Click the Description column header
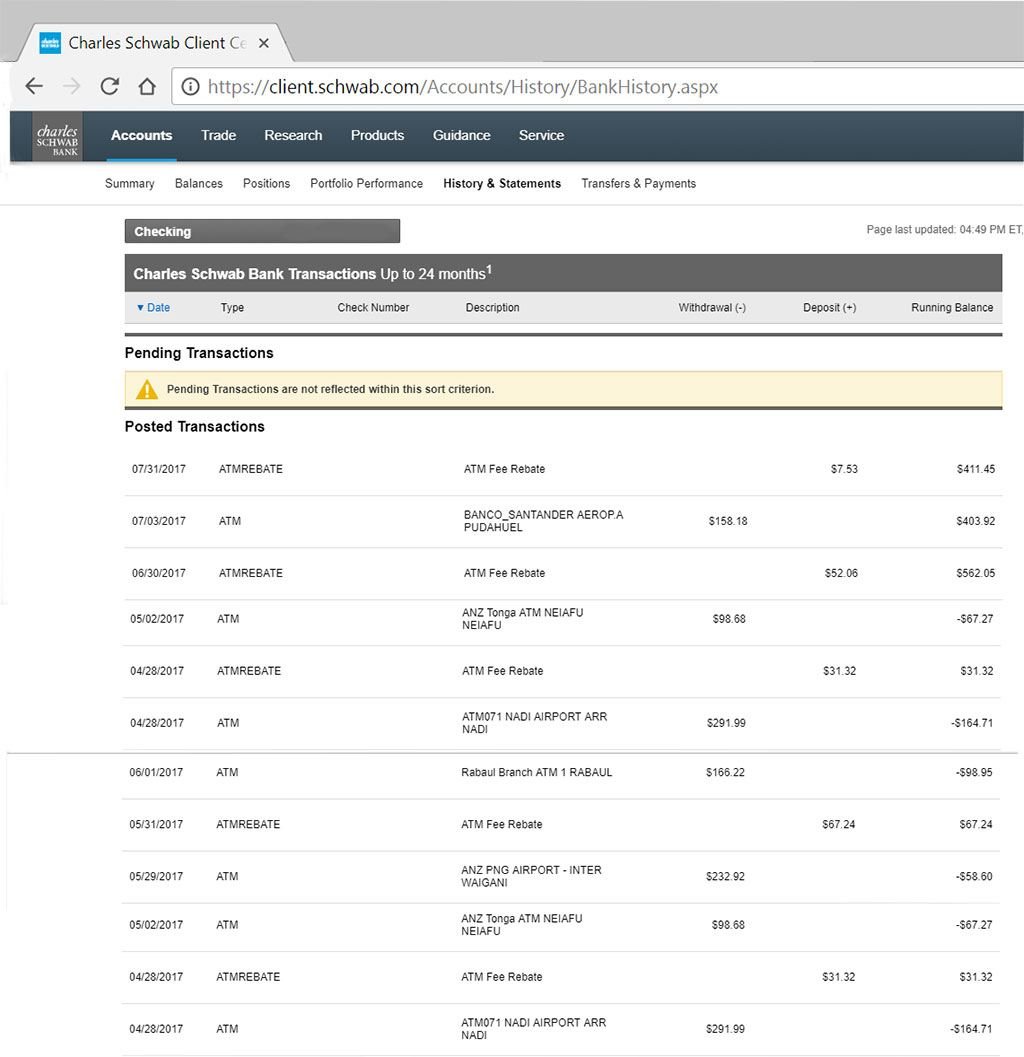This screenshot has height=1057, width=1024. pos(493,307)
